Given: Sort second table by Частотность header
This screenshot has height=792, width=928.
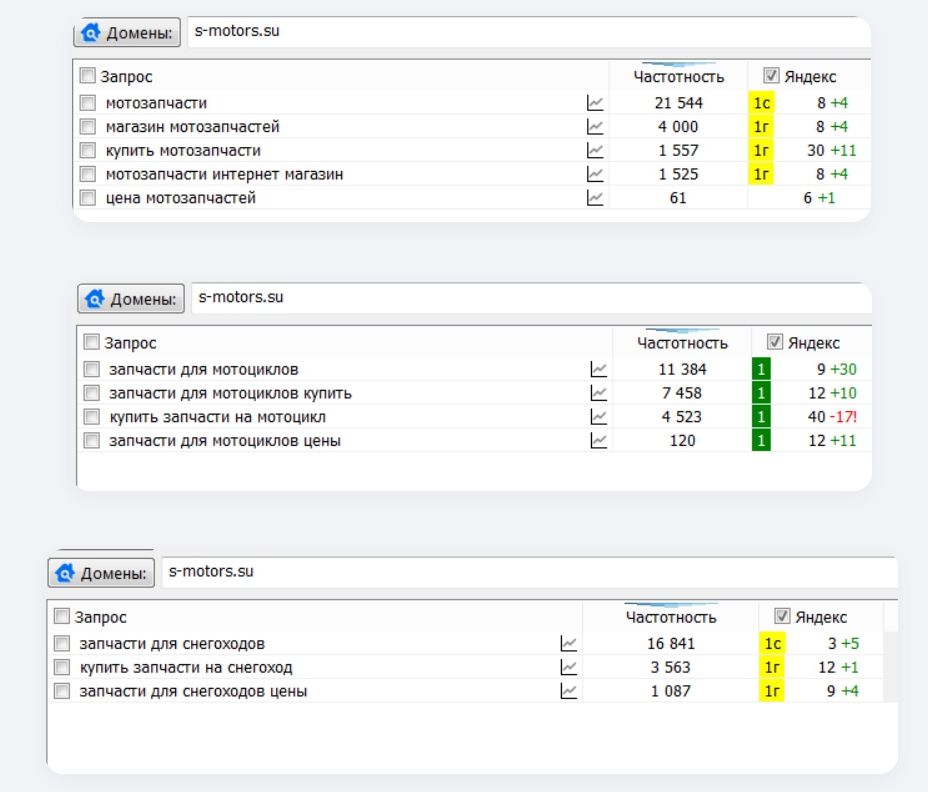Looking at the screenshot, I should tap(682, 343).
